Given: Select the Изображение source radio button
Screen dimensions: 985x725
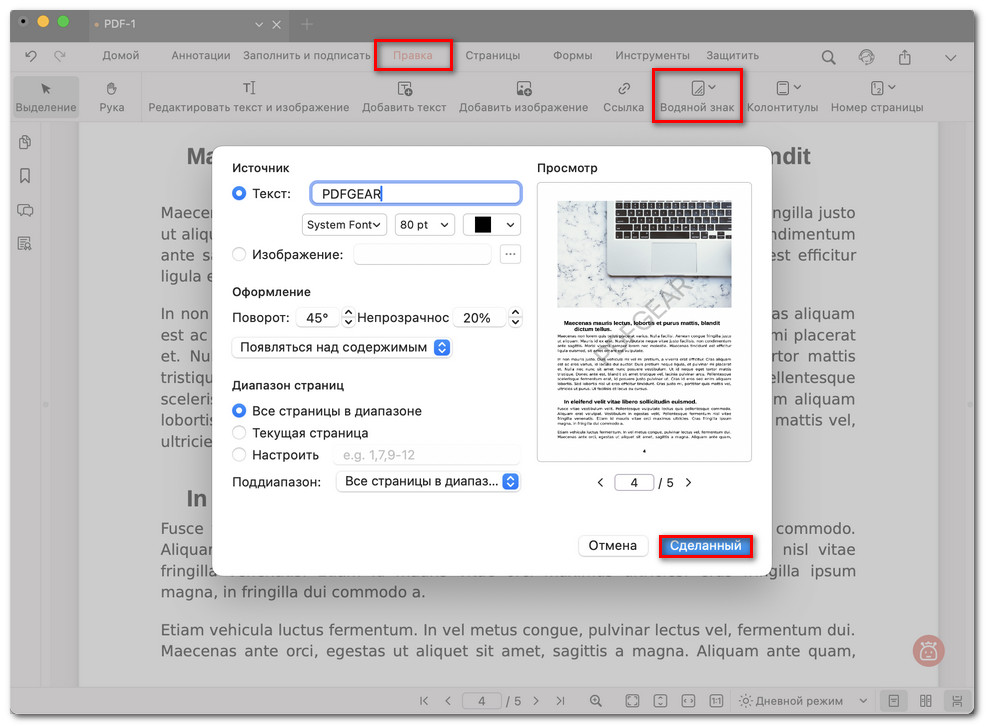Looking at the screenshot, I should coord(239,254).
